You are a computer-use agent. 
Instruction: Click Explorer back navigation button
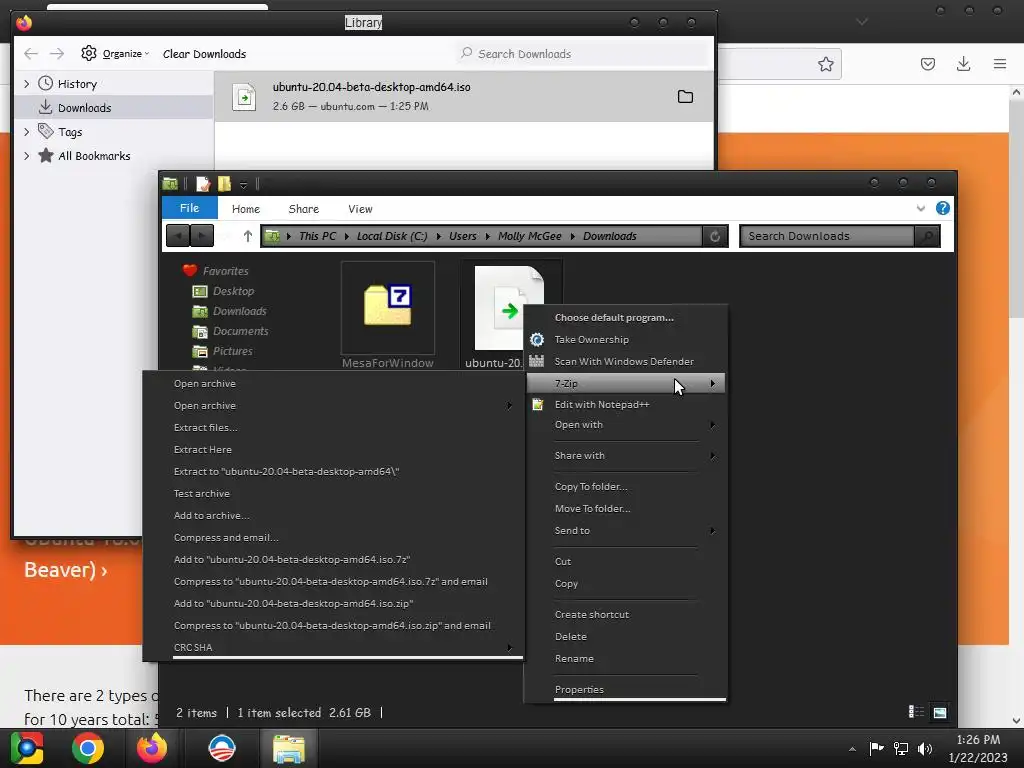[178, 236]
